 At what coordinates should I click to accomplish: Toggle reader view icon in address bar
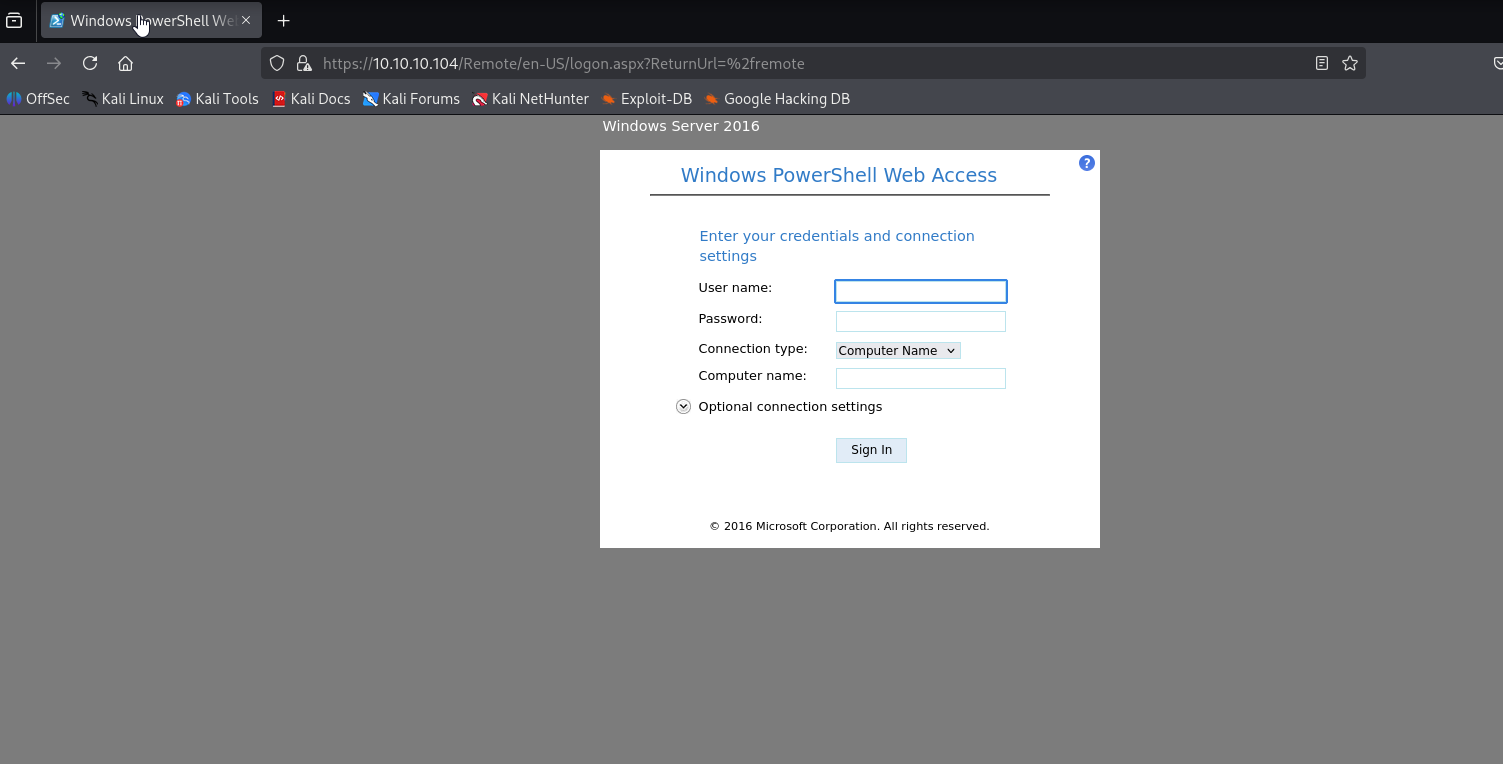click(1322, 63)
